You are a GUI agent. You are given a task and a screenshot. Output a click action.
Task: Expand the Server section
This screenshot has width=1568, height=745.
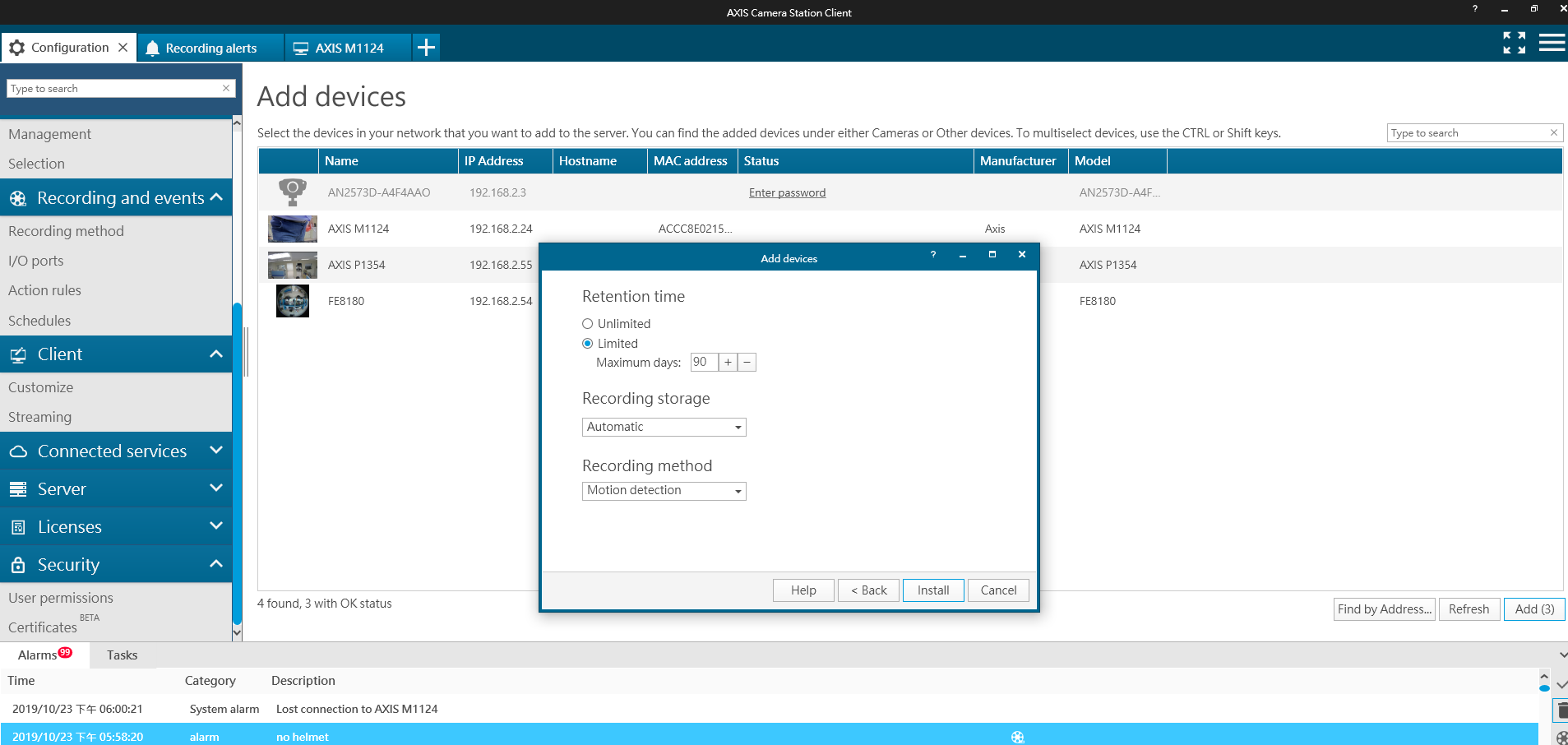click(x=216, y=488)
